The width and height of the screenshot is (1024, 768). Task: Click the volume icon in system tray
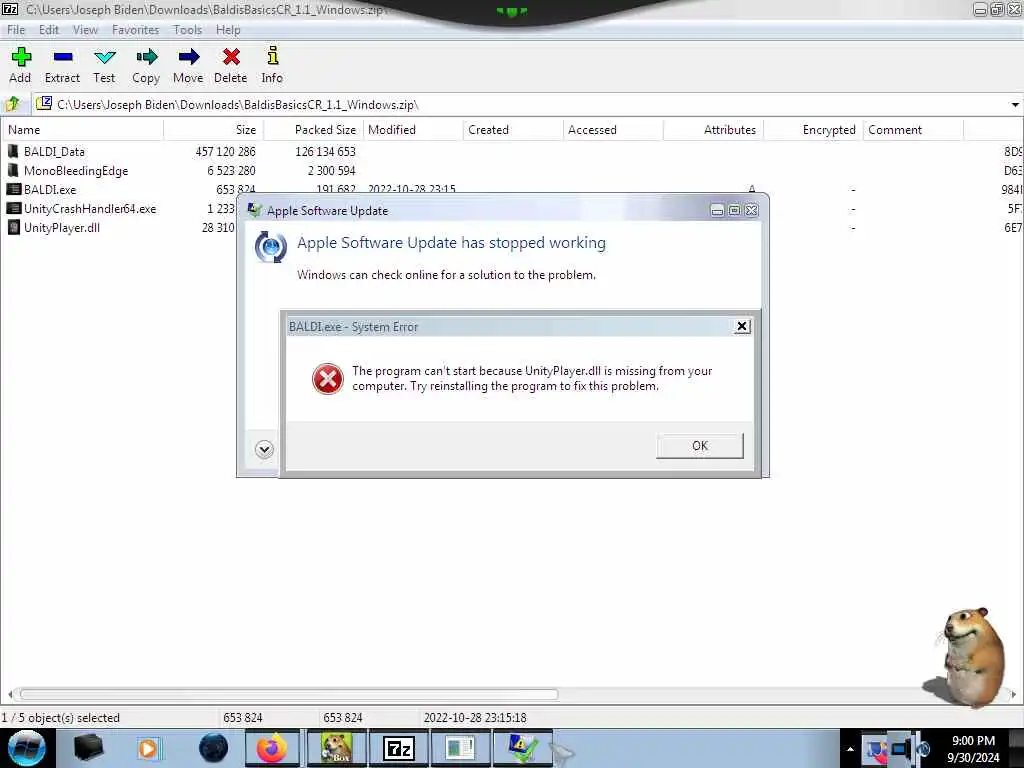(x=924, y=748)
